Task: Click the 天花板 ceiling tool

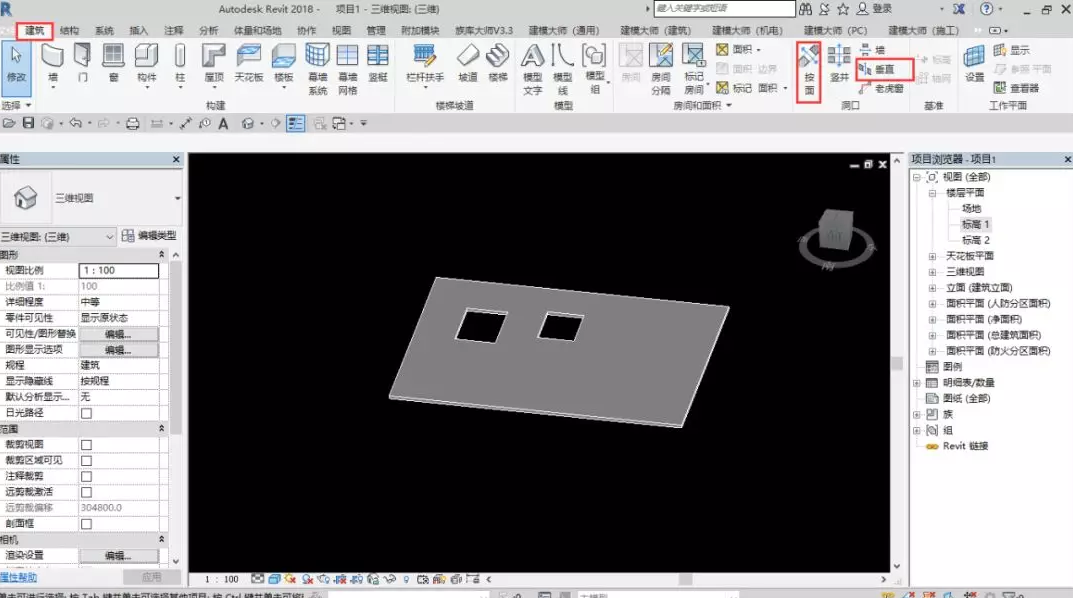Action: pyautogui.click(x=247, y=62)
